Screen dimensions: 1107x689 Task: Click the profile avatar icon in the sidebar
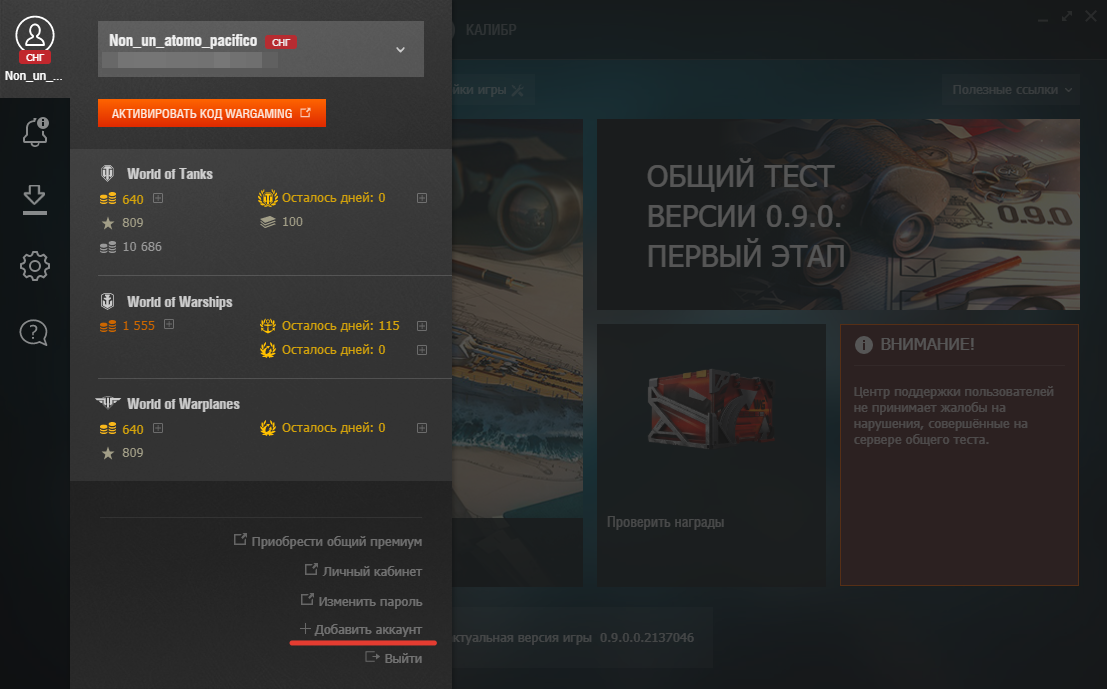(35, 34)
